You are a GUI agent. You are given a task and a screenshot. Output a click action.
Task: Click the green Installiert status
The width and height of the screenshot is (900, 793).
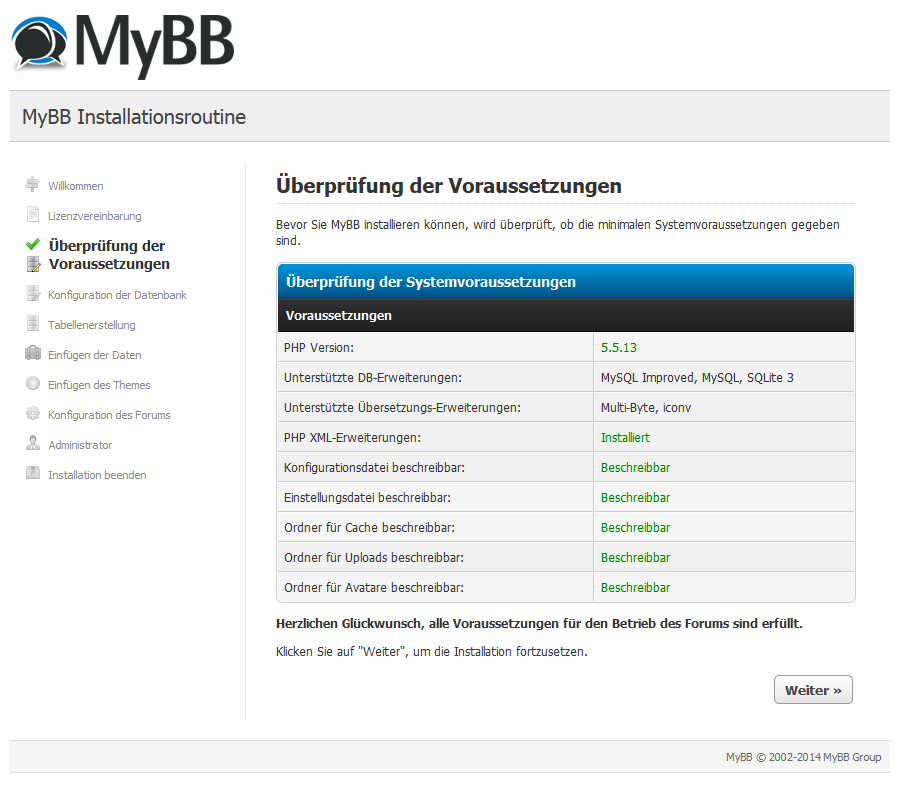pyautogui.click(x=625, y=438)
